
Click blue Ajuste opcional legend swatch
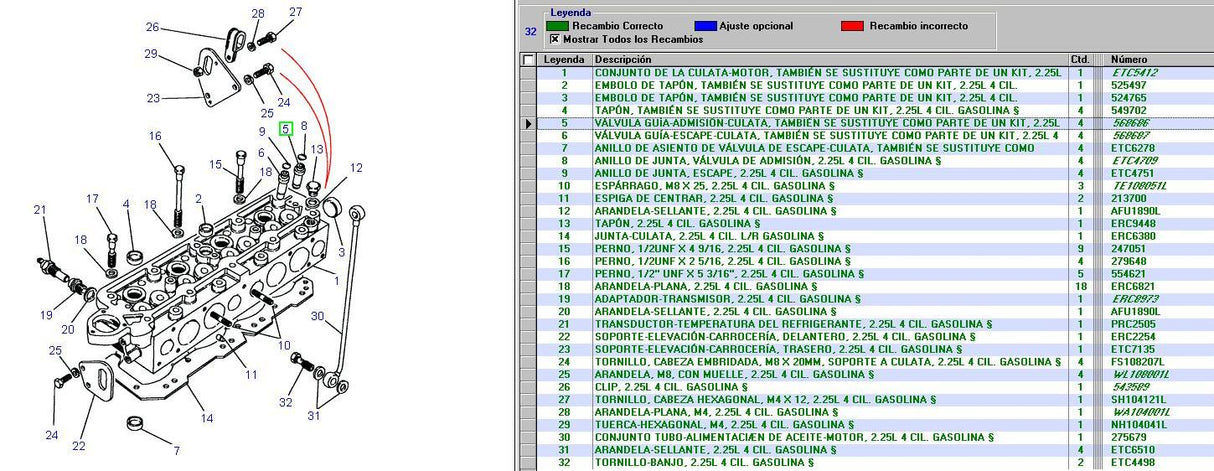coord(703,26)
